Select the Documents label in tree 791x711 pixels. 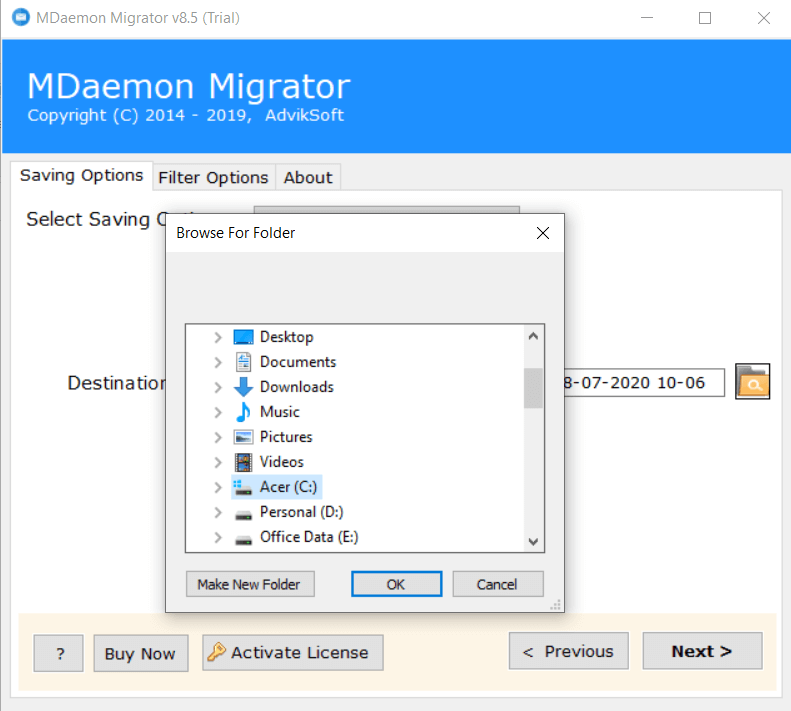click(x=298, y=362)
